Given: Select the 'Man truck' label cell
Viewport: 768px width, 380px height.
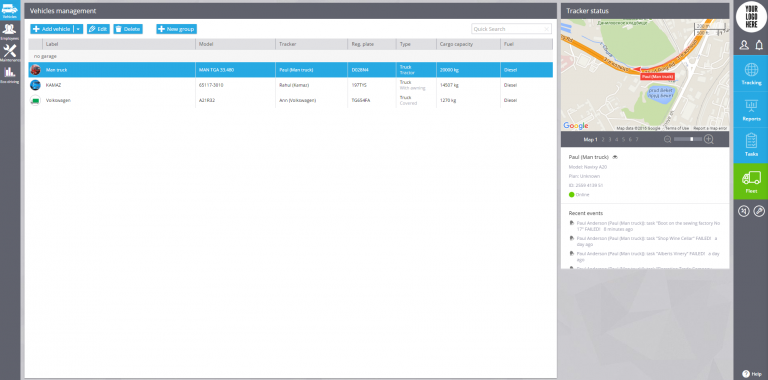Looking at the screenshot, I should (56, 70).
